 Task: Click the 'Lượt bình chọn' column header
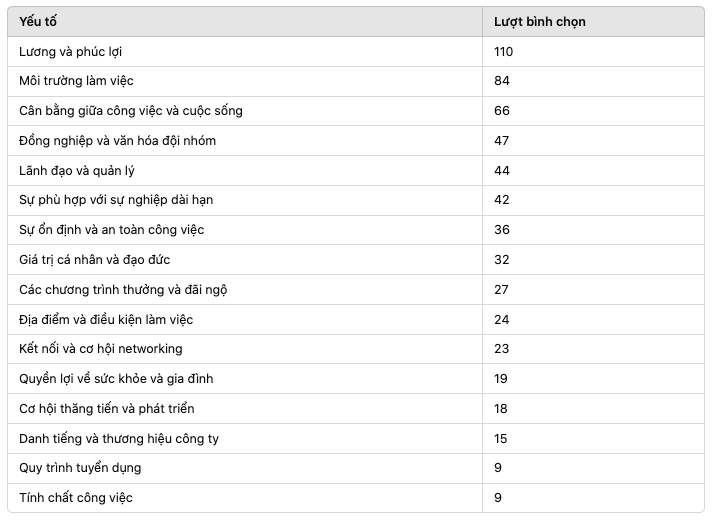tap(593, 21)
